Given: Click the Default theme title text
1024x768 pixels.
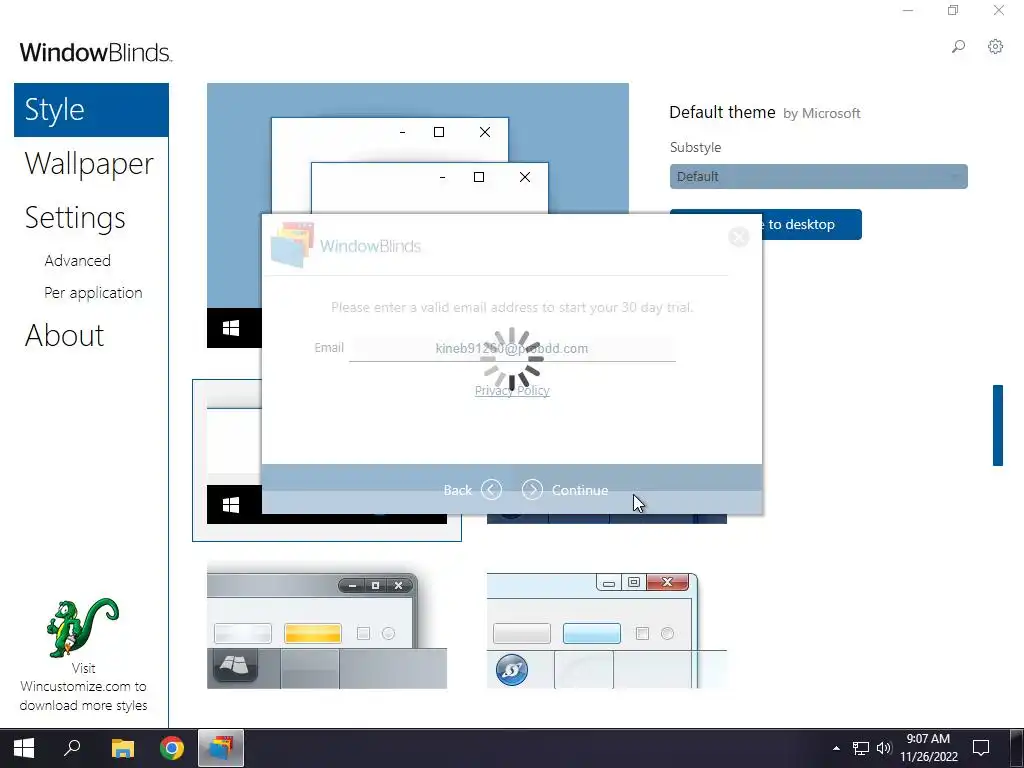Looking at the screenshot, I should (x=722, y=112).
